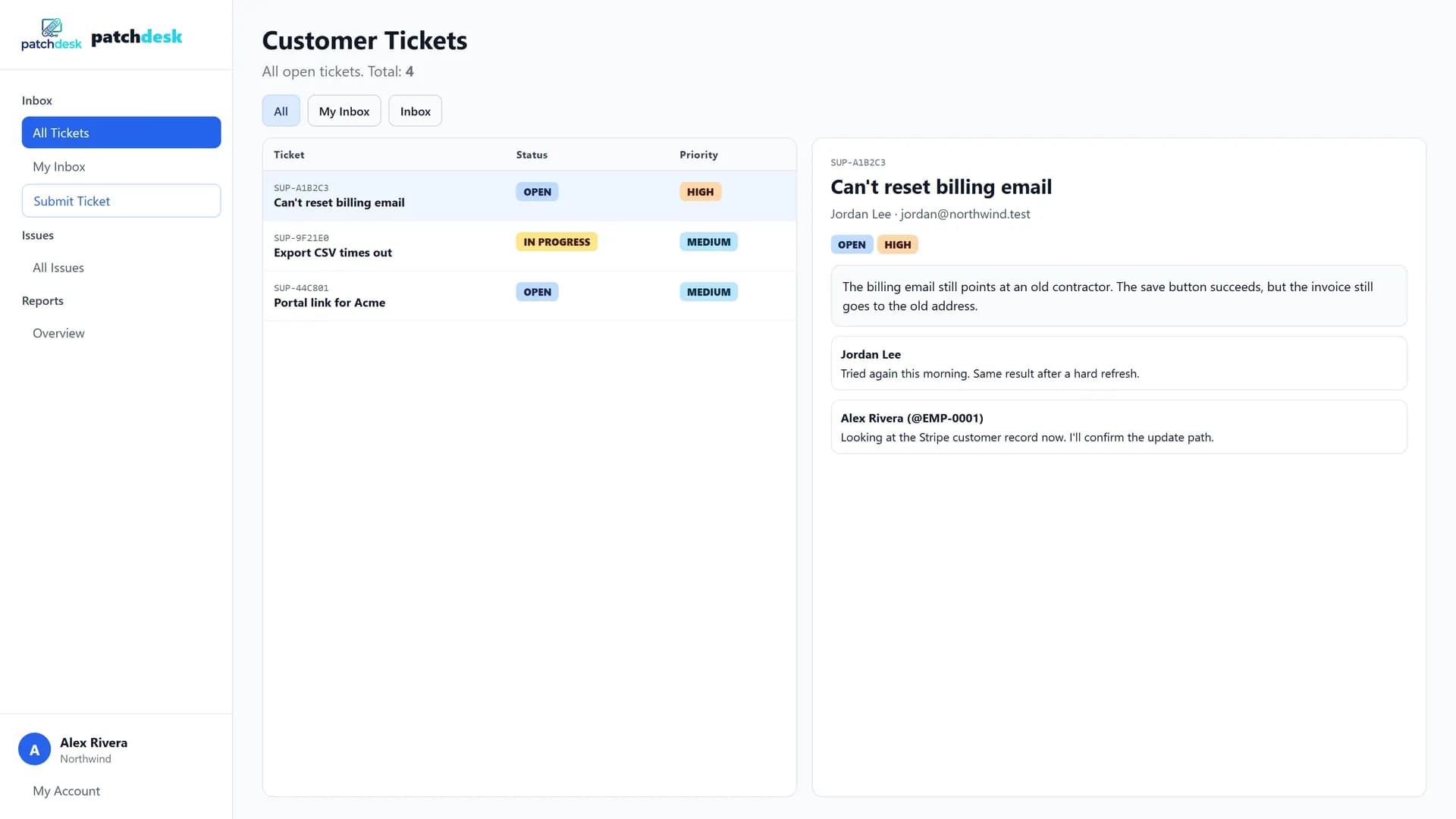Click HIGH priority badge in ticket list
The width and height of the screenshot is (1456, 819).
[700, 192]
